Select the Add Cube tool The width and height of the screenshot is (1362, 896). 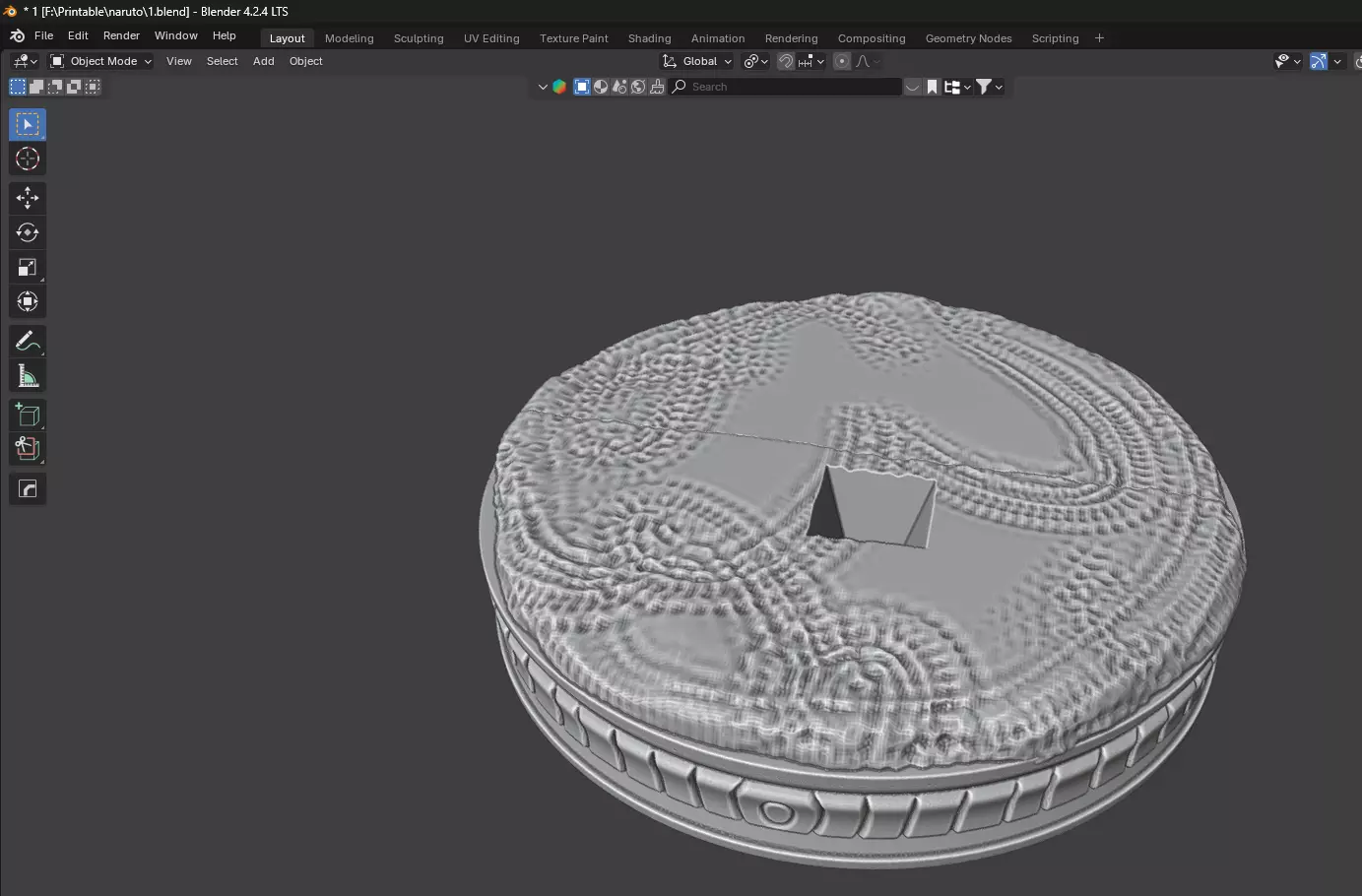coord(28,415)
